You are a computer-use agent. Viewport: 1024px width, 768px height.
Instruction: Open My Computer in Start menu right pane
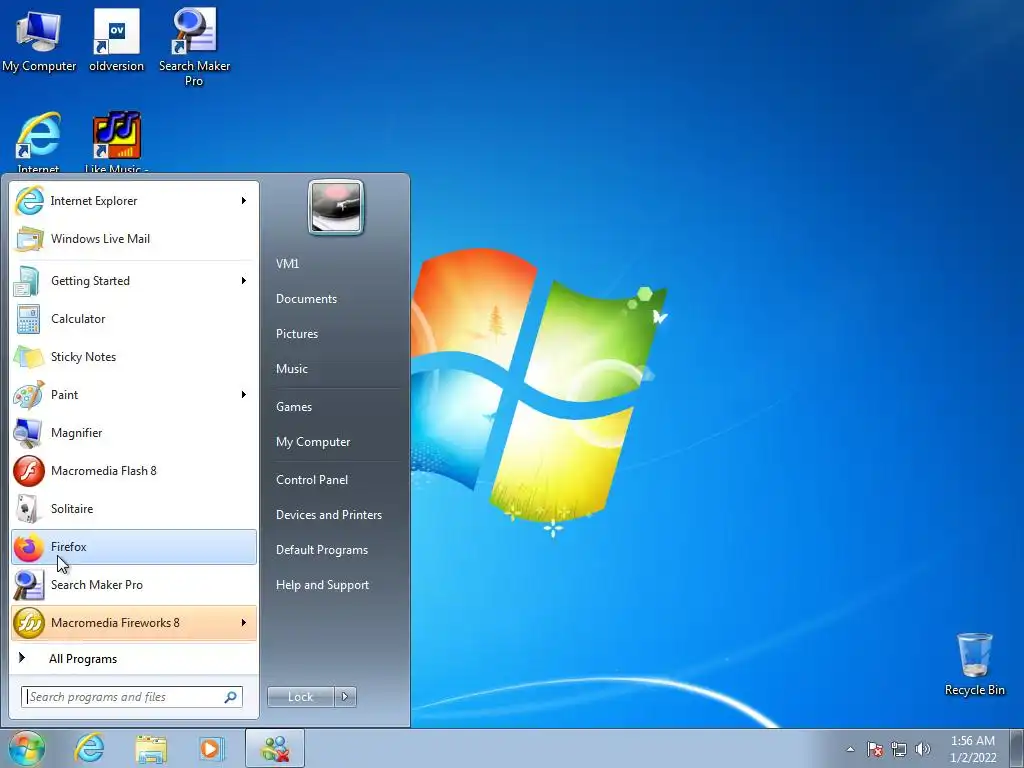[x=313, y=442]
